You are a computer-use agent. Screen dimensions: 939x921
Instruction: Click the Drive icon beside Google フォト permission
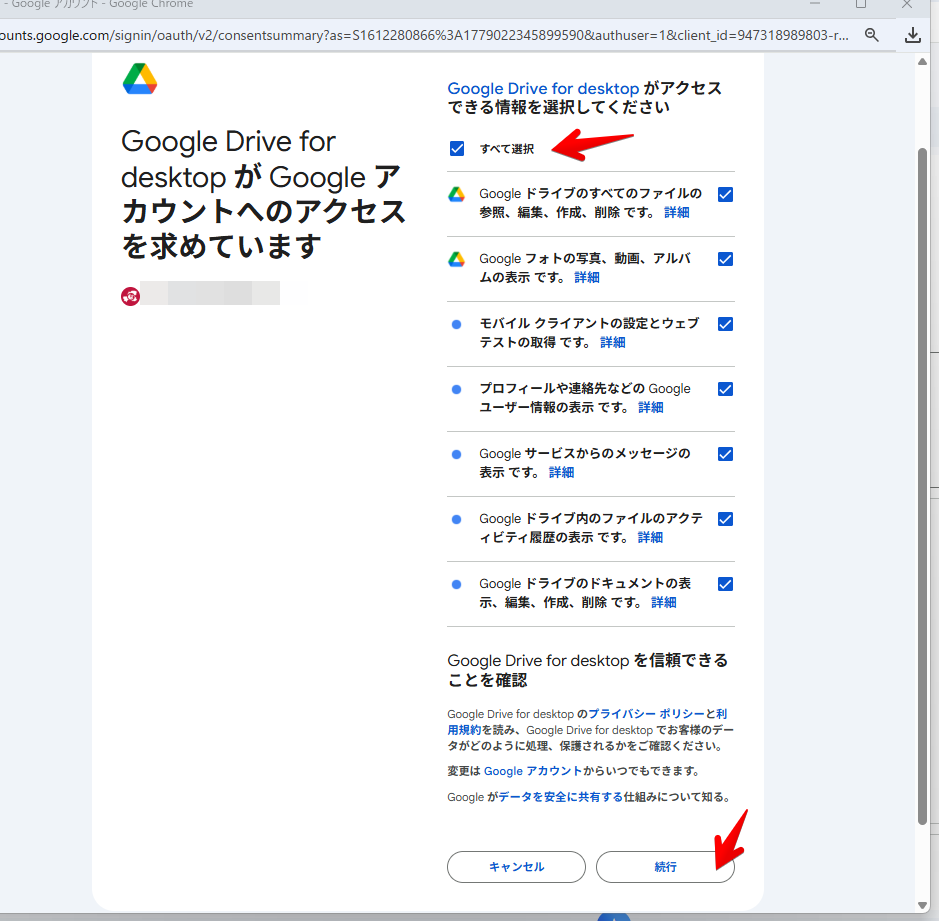tap(456, 259)
